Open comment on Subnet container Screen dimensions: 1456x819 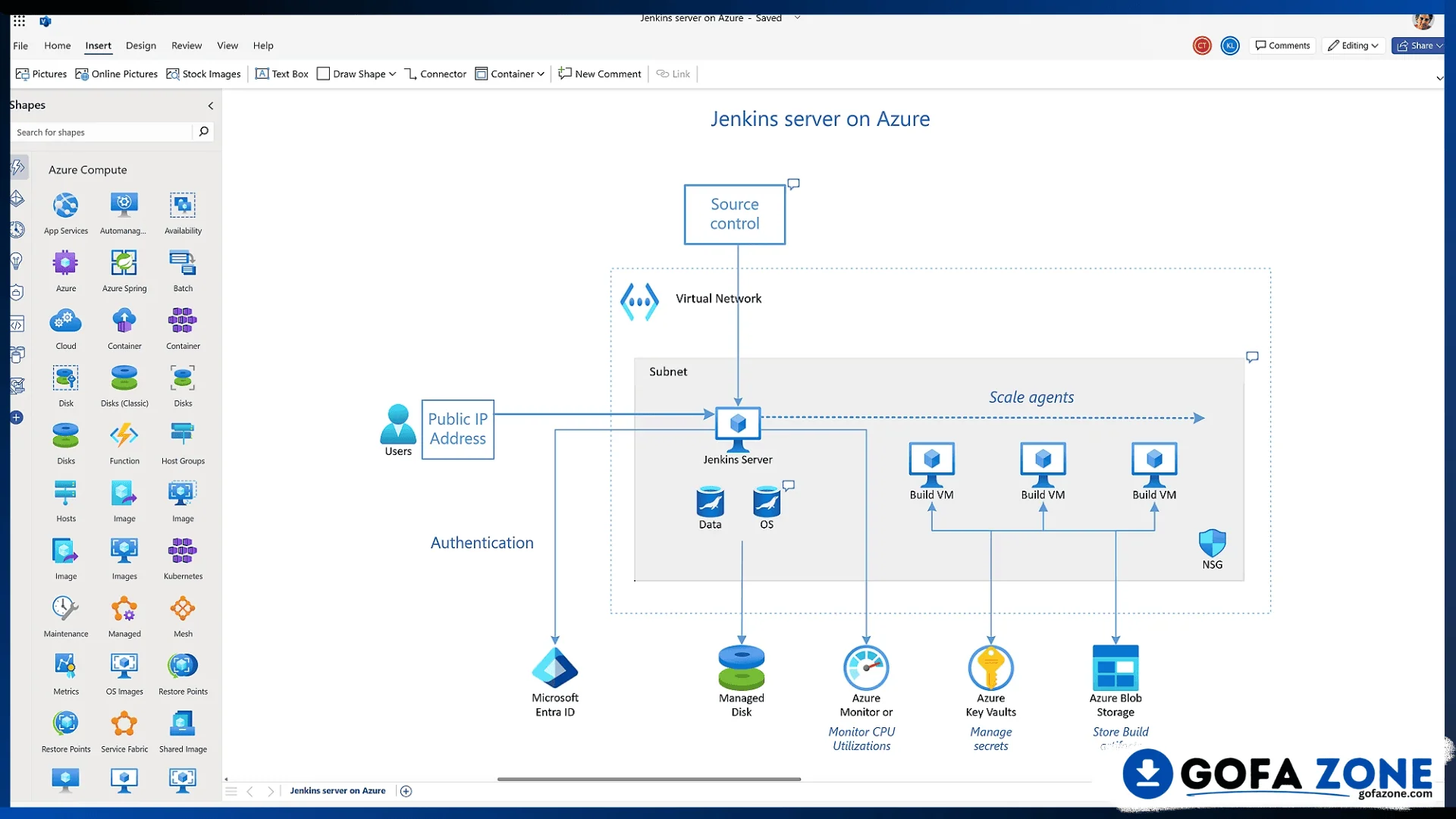(x=1252, y=356)
